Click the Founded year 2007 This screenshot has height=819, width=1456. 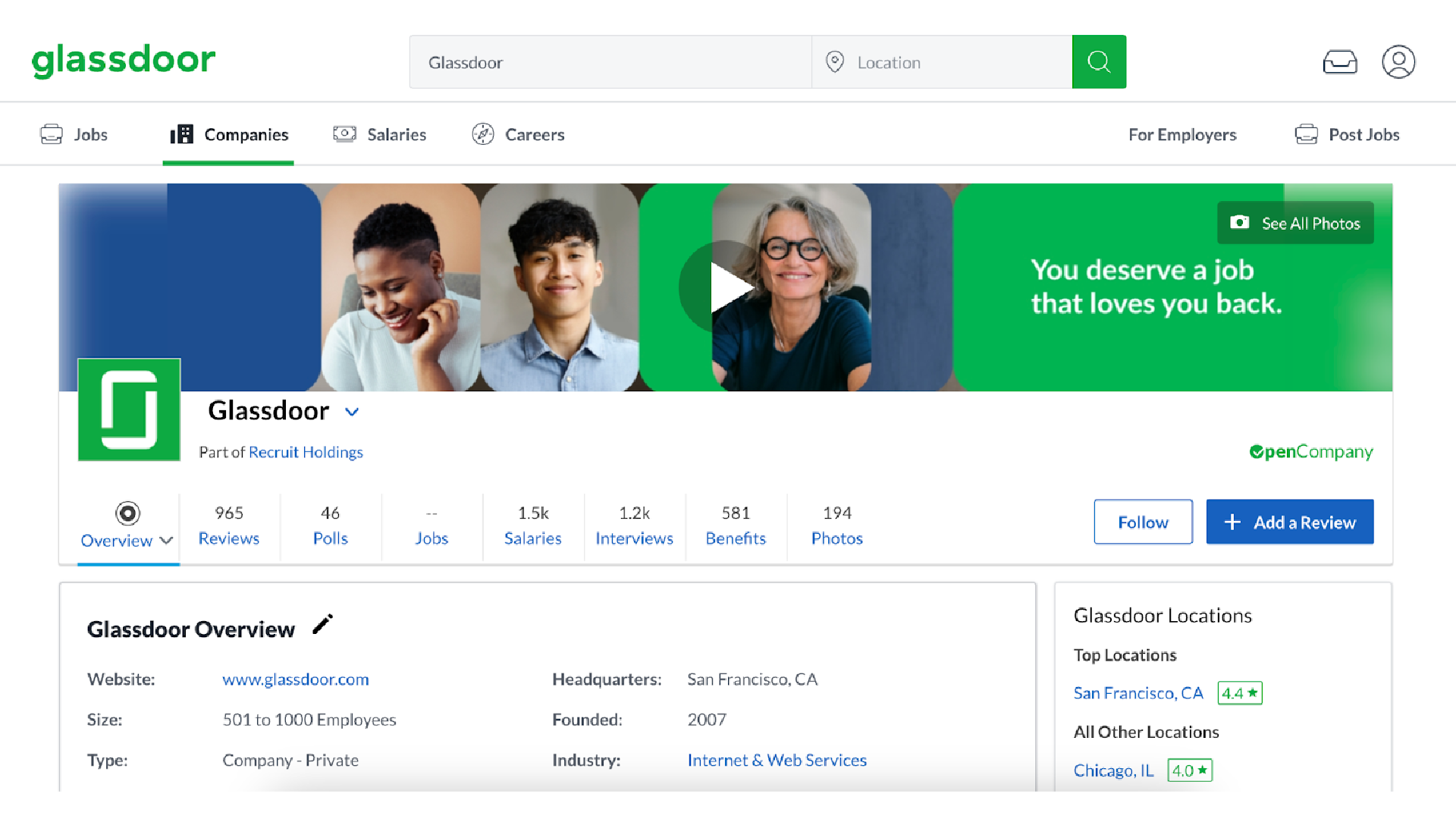[x=707, y=720]
